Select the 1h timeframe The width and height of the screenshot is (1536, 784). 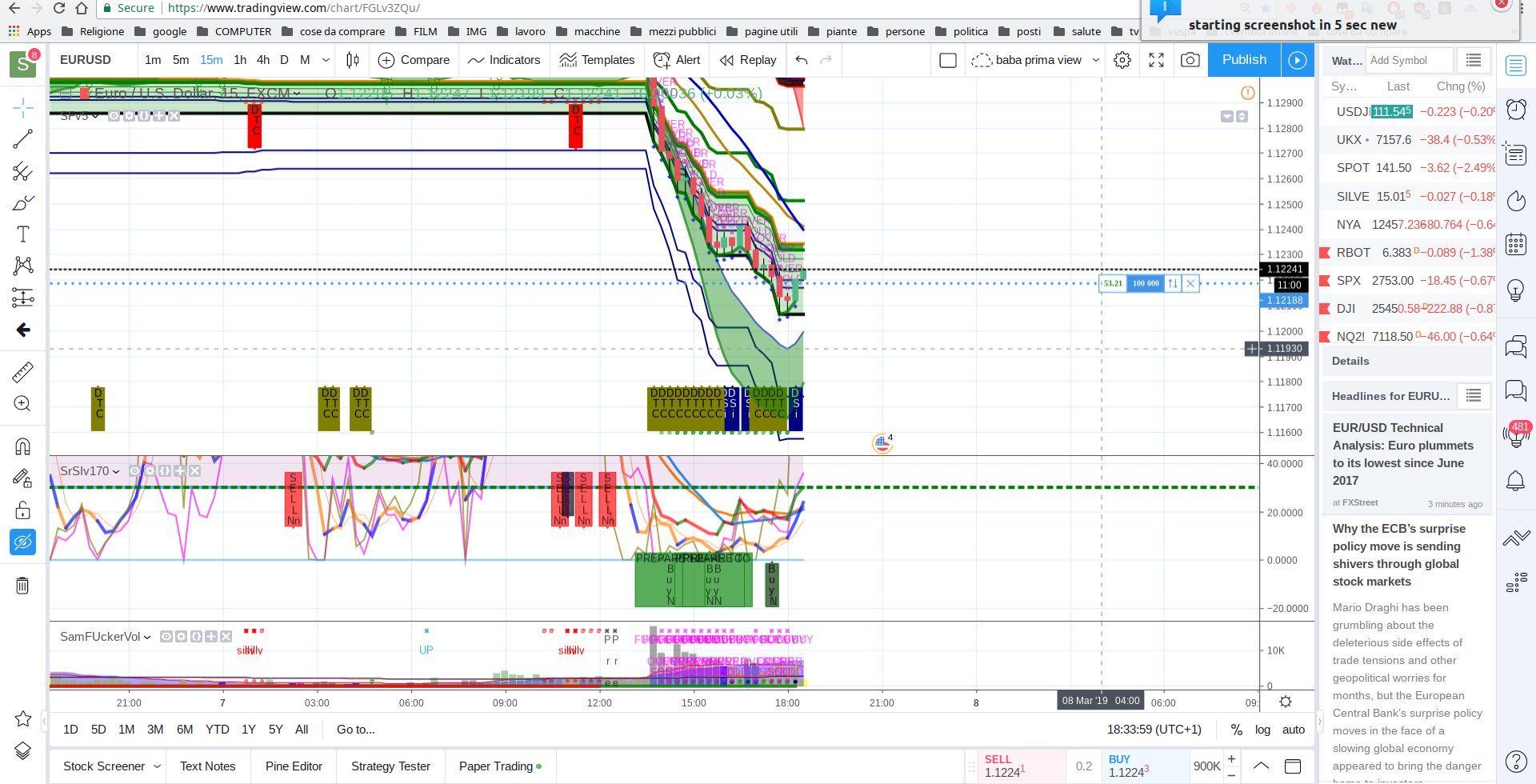pyautogui.click(x=240, y=60)
